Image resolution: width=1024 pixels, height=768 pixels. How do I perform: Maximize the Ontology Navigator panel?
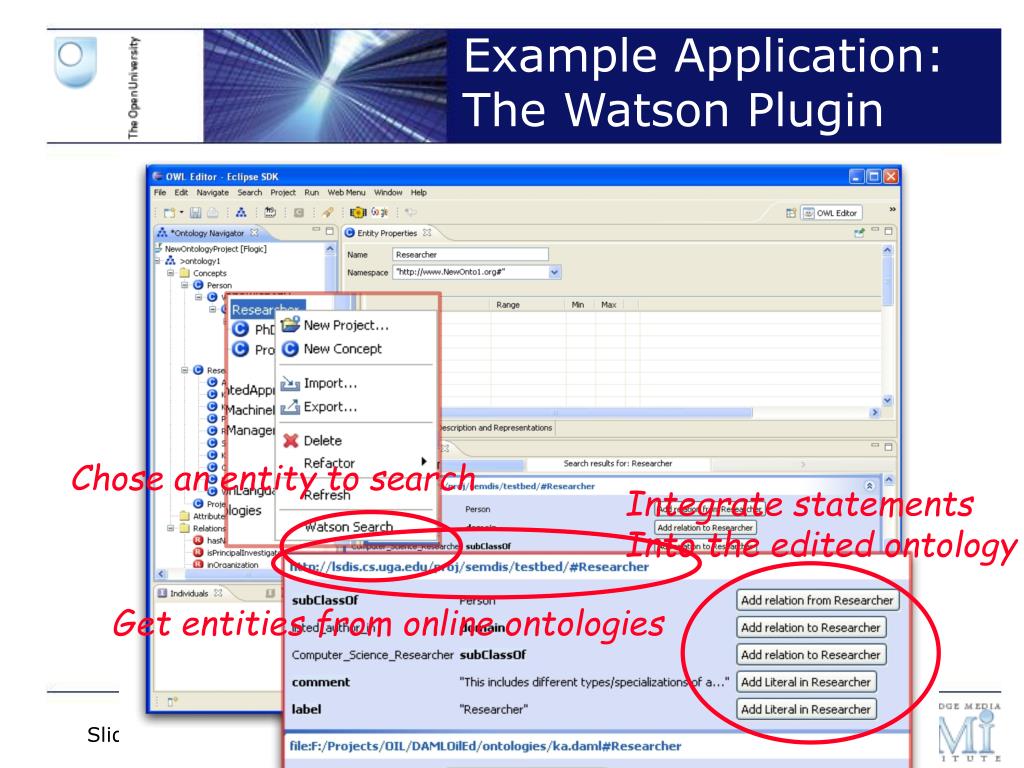pyautogui.click(x=330, y=231)
